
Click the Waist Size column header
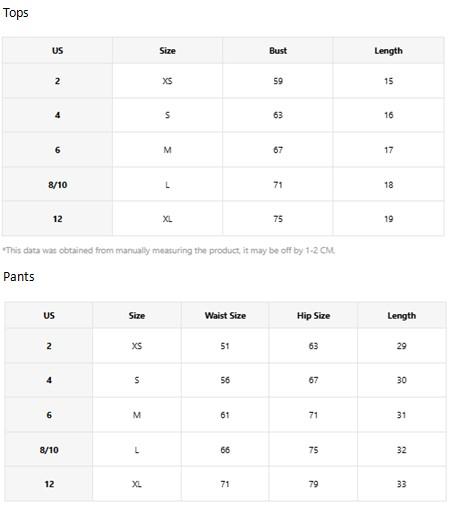point(225,315)
